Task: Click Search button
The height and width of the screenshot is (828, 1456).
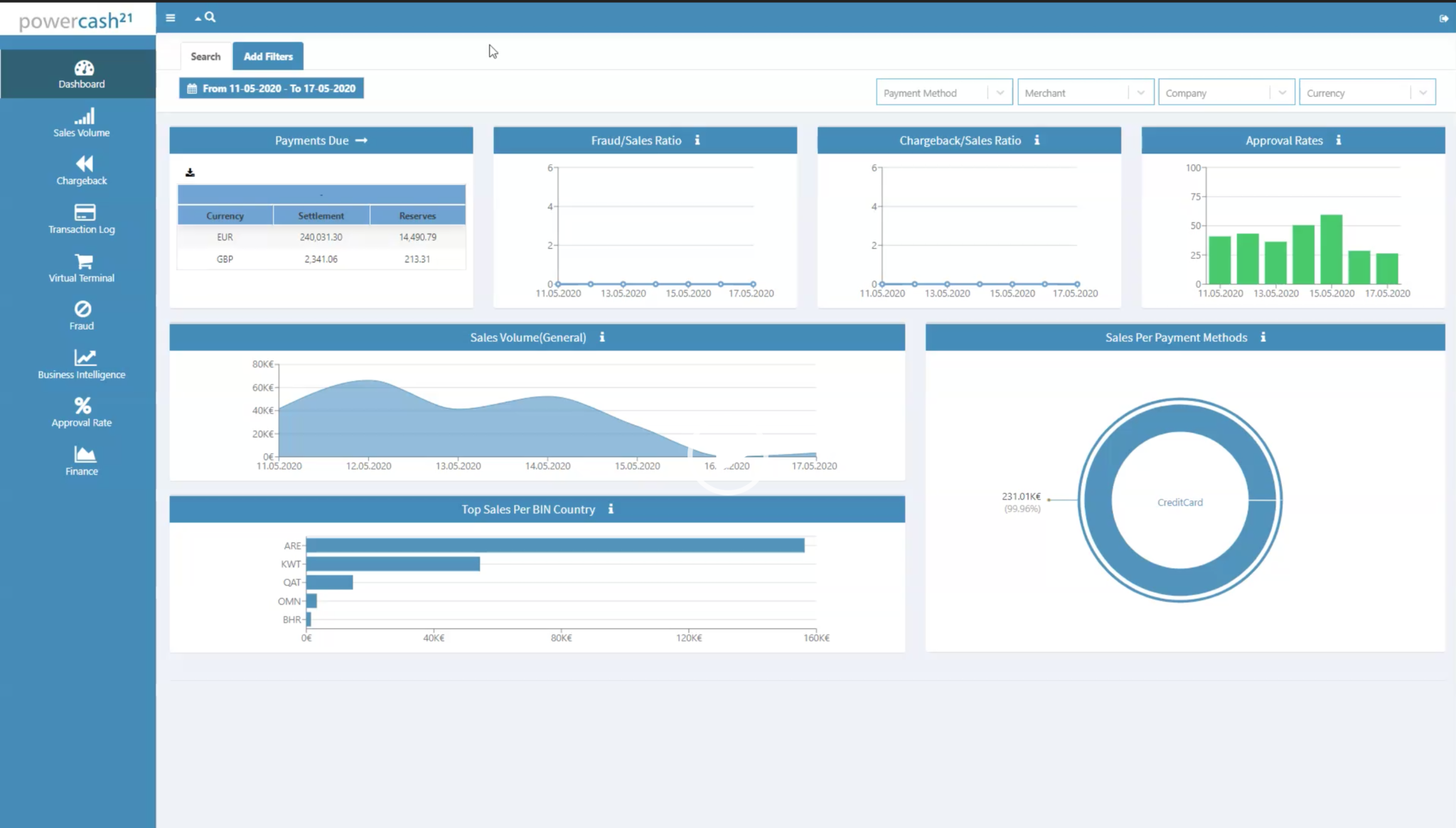Action: (205, 56)
